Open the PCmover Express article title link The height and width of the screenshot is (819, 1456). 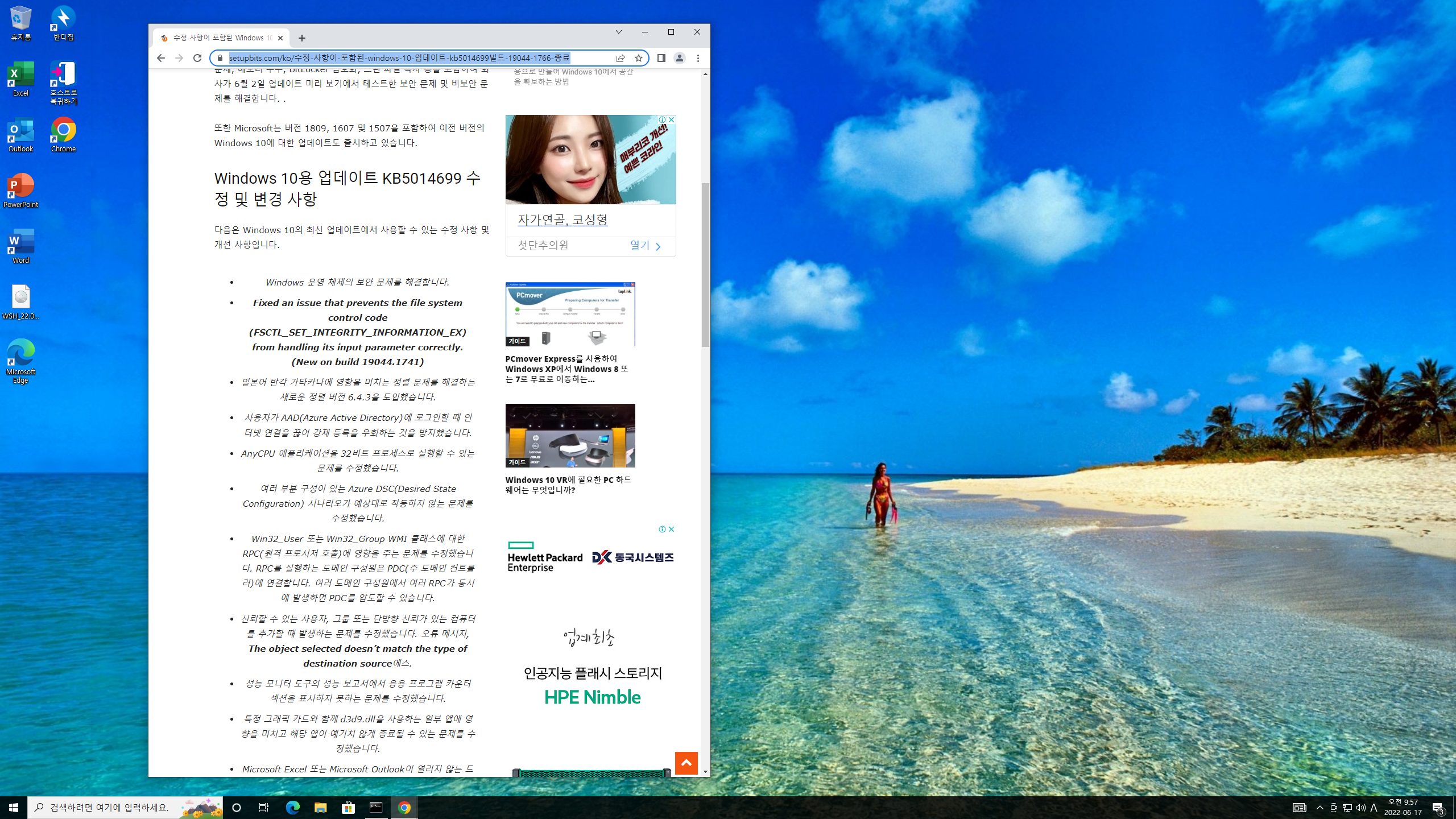pos(566,369)
